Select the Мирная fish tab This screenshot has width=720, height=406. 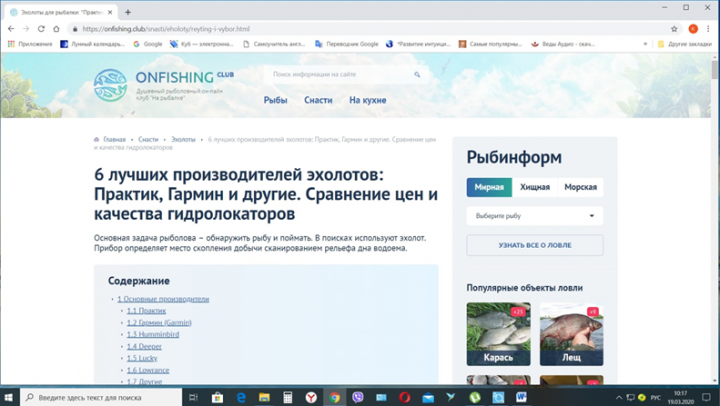[x=489, y=187]
